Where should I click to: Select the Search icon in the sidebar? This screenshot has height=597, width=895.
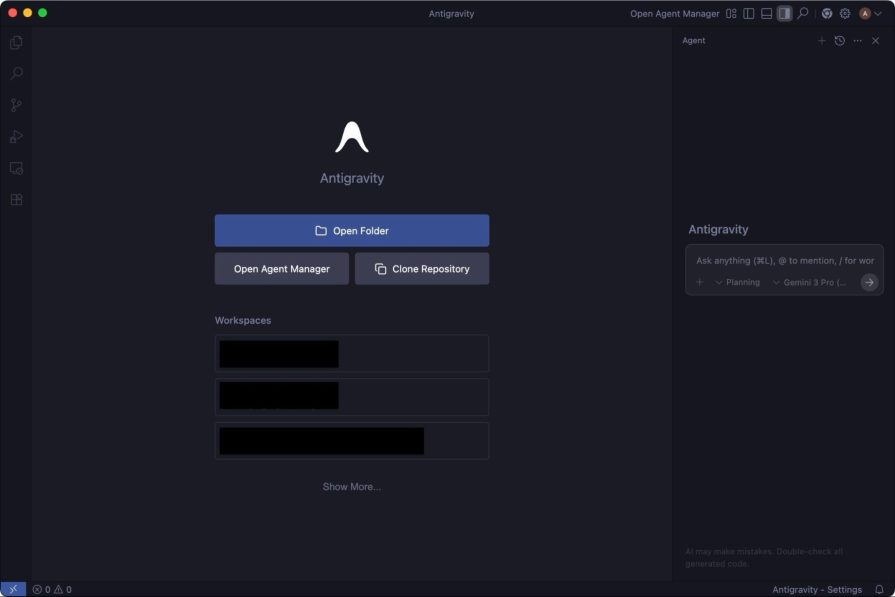coord(14,72)
